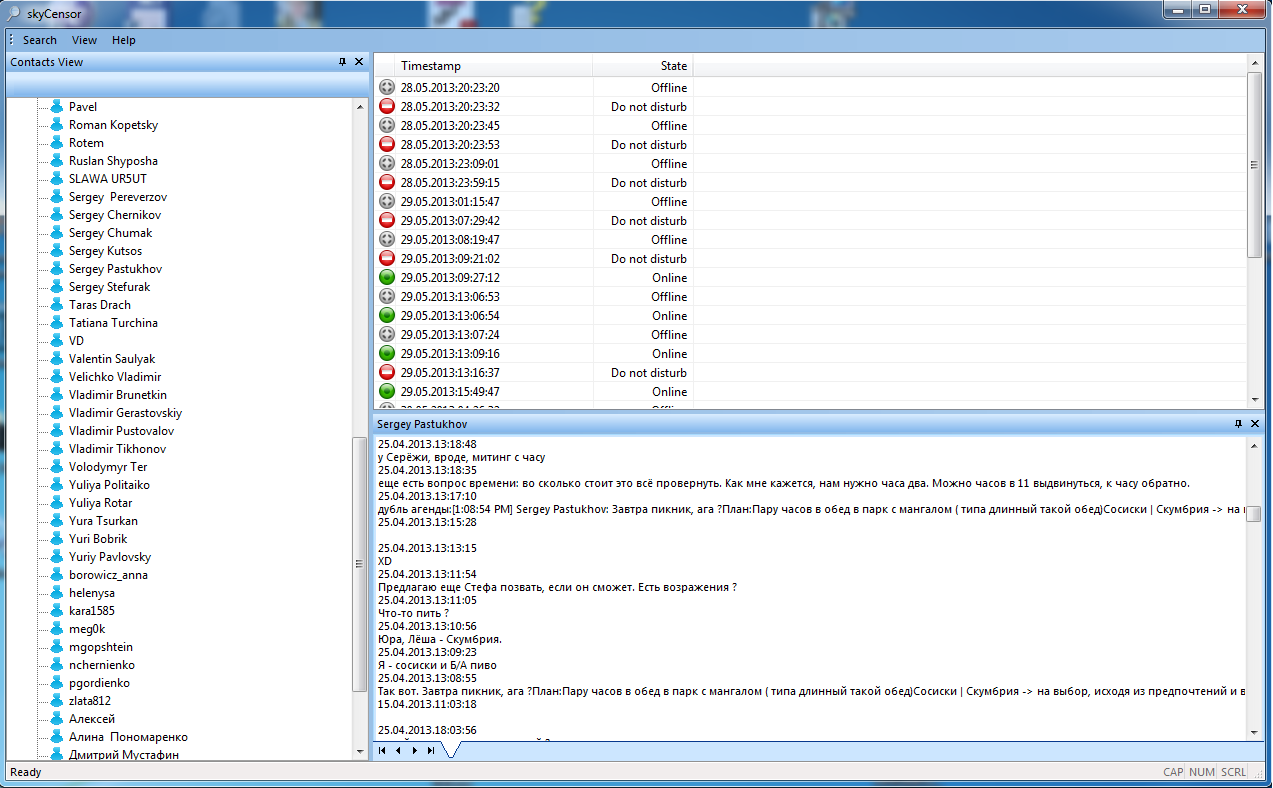This screenshot has width=1273, height=788.
Task: Select Sergey Chumak contact
Action: 110,233
